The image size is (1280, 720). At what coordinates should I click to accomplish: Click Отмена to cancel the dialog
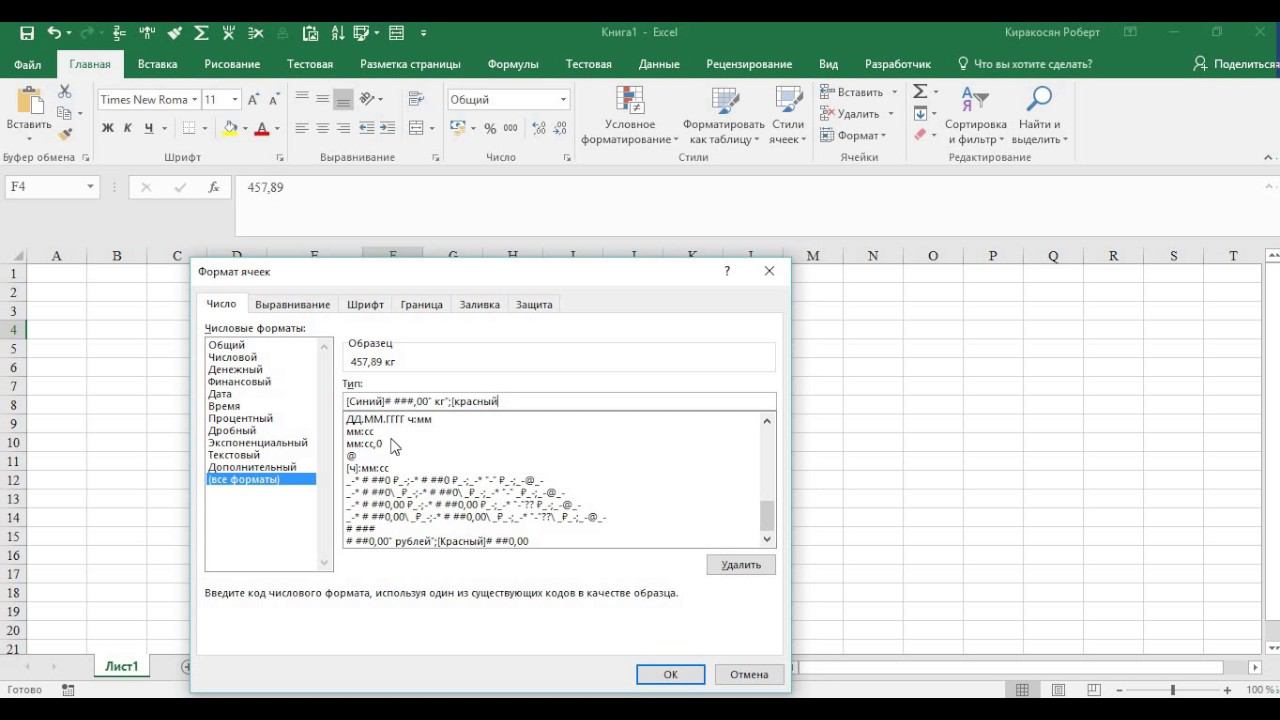749,674
